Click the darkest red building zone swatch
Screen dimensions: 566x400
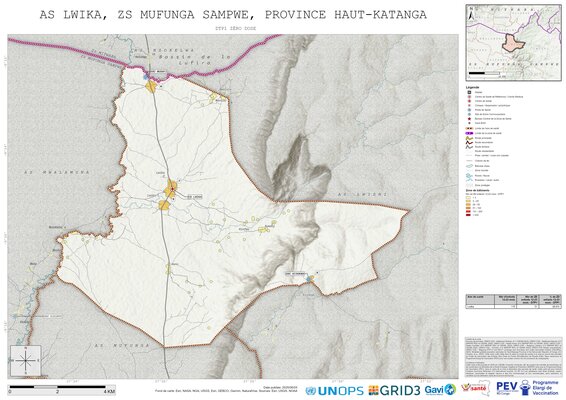click(468, 215)
